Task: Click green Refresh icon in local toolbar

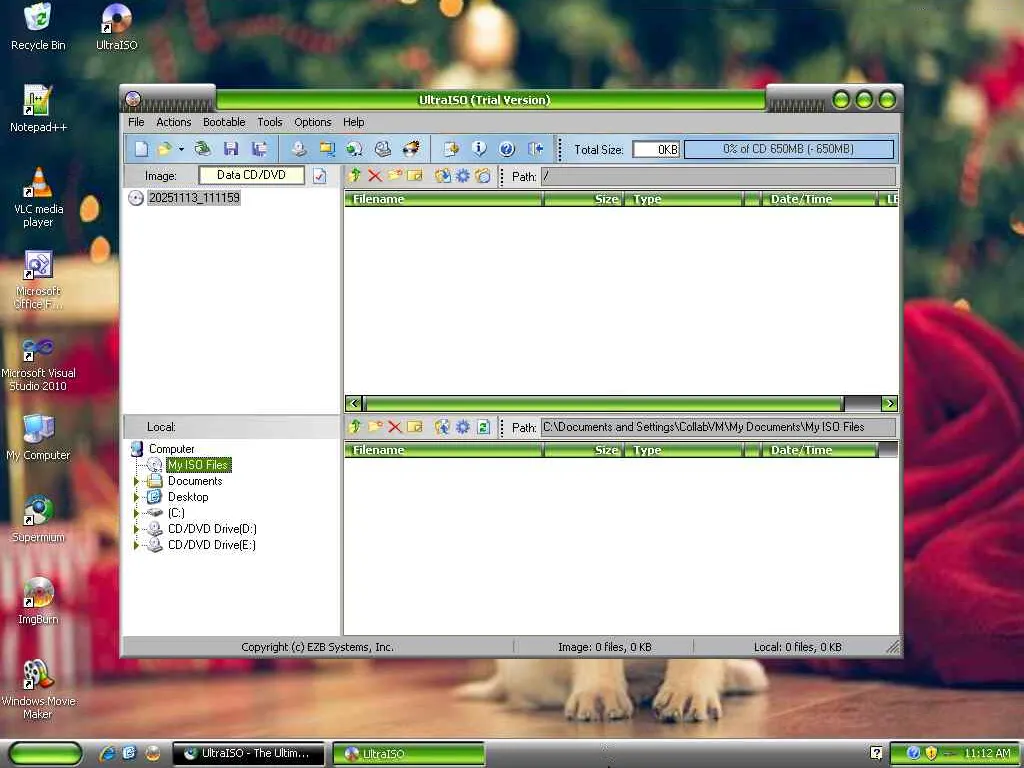Action: pyautogui.click(x=483, y=426)
